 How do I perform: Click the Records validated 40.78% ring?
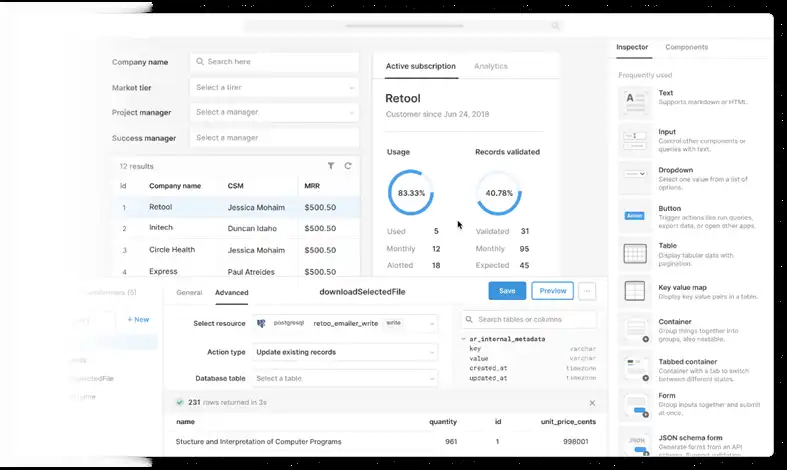click(x=499, y=193)
